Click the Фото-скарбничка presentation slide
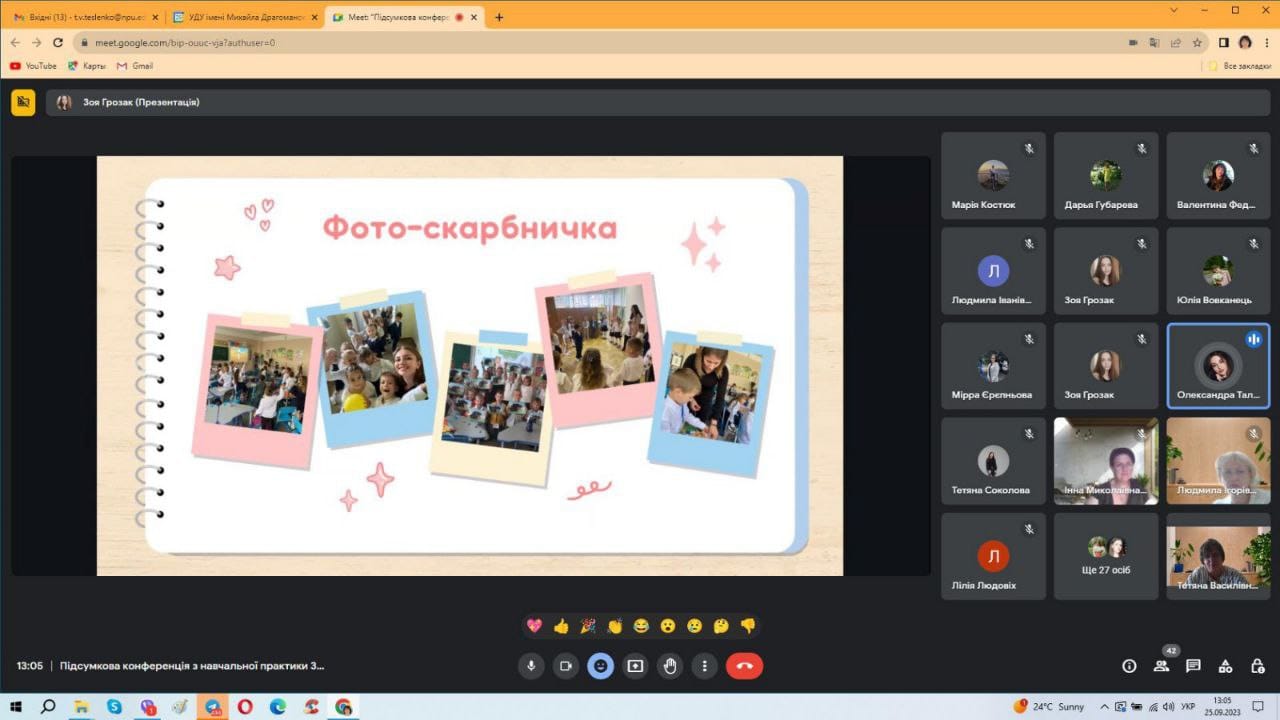This screenshot has height=720, width=1280. tap(470, 366)
